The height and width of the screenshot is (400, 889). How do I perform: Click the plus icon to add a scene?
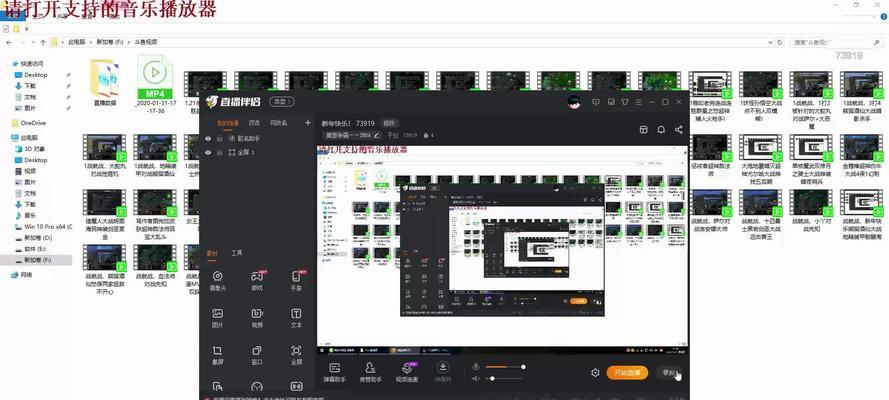308,122
